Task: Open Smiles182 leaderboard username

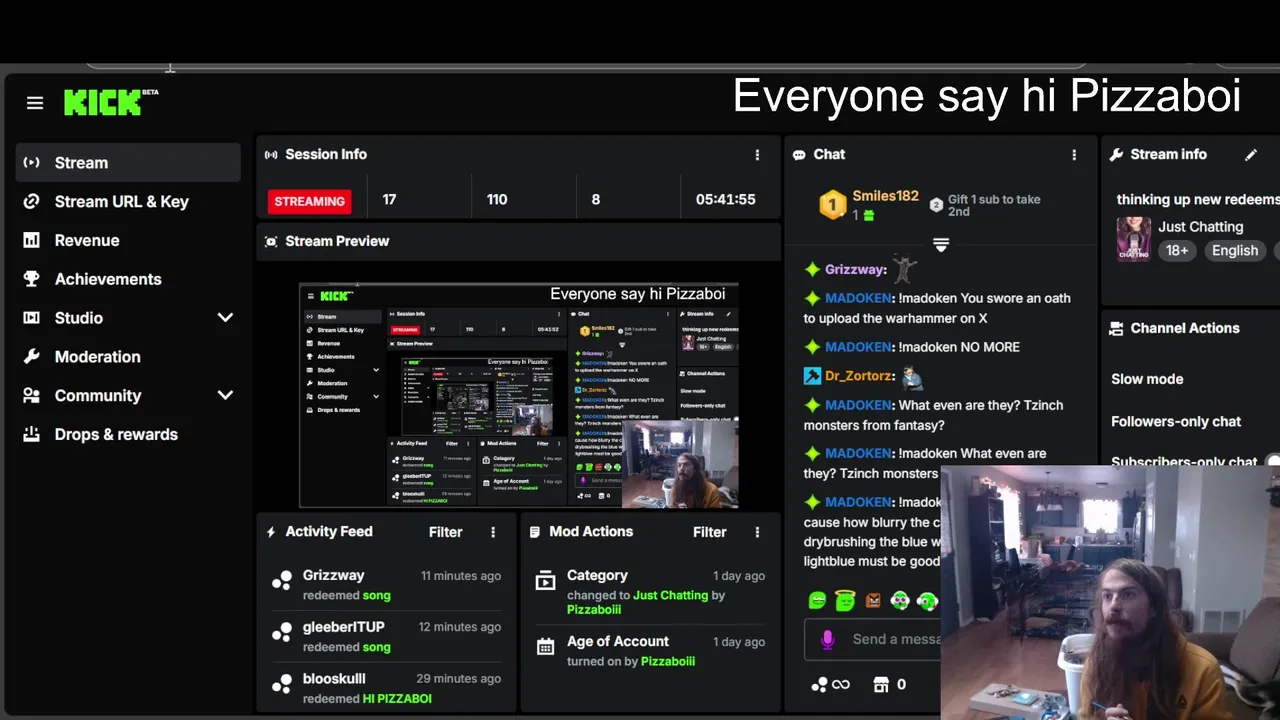Action: pos(885,196)
